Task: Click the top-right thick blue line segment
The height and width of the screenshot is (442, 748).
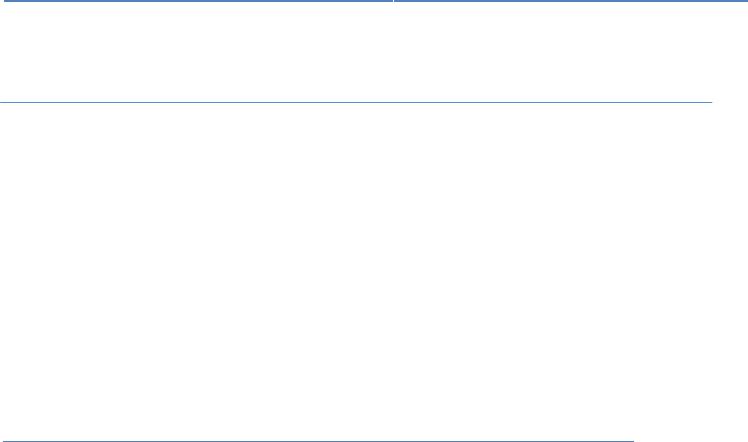Action: click(x=571, y=1)
